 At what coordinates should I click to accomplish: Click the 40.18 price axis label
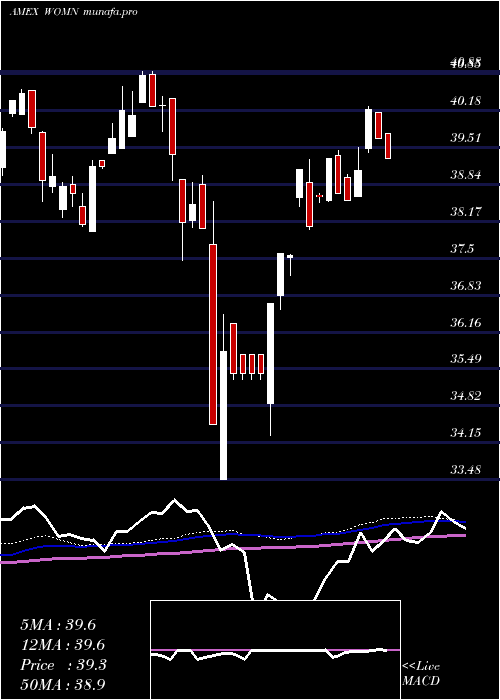[466, 101]
